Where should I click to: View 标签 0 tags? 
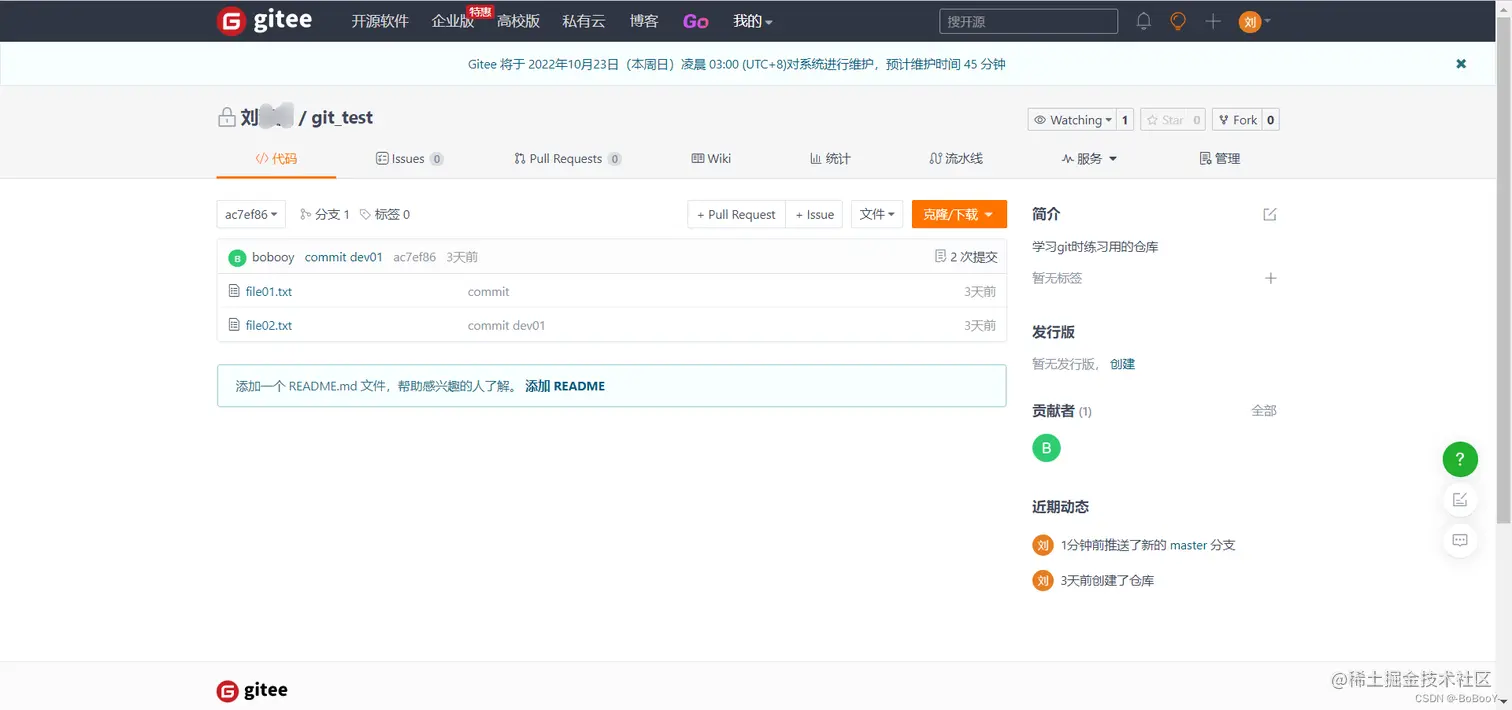point(385,214)
